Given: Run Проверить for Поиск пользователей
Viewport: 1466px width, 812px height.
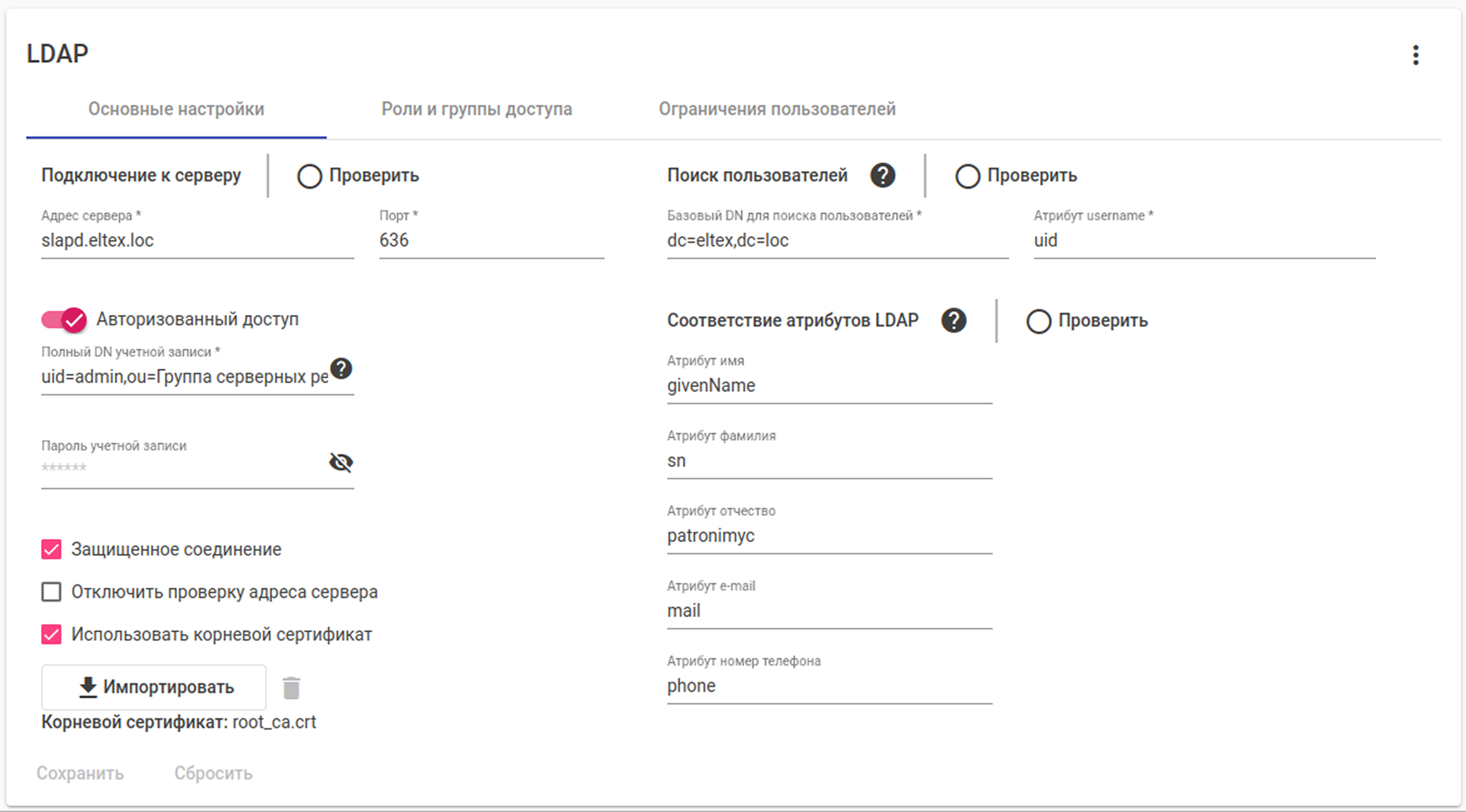Looking at the screenshot, I should coord(1016,176).
